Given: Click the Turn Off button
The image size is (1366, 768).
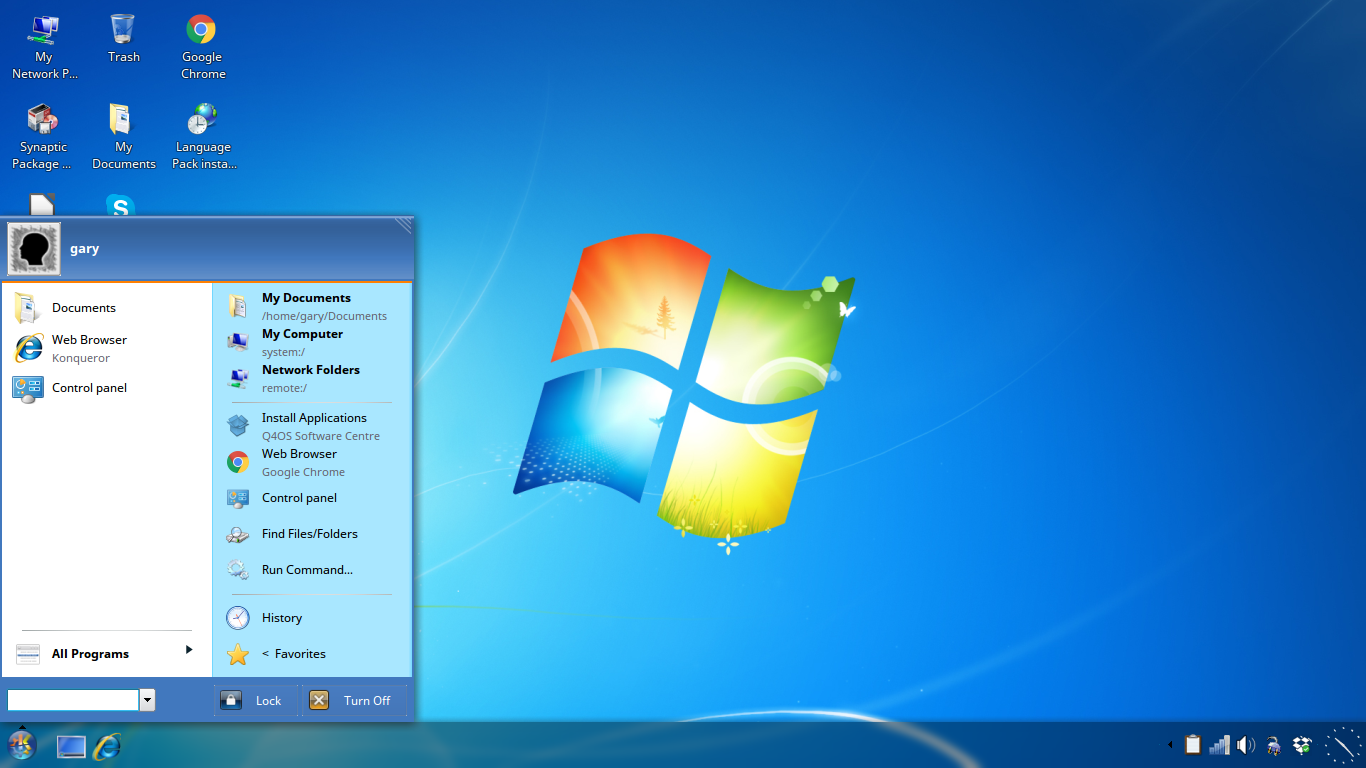Looking at the screenshot, I should click(354, 700).
